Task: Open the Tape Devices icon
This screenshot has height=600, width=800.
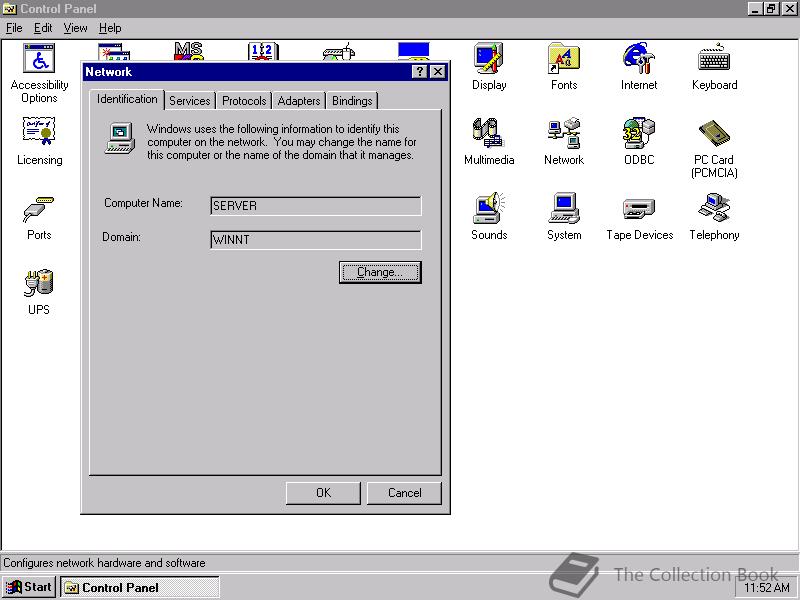Action: pyautogui.click(x=639, y=209)
